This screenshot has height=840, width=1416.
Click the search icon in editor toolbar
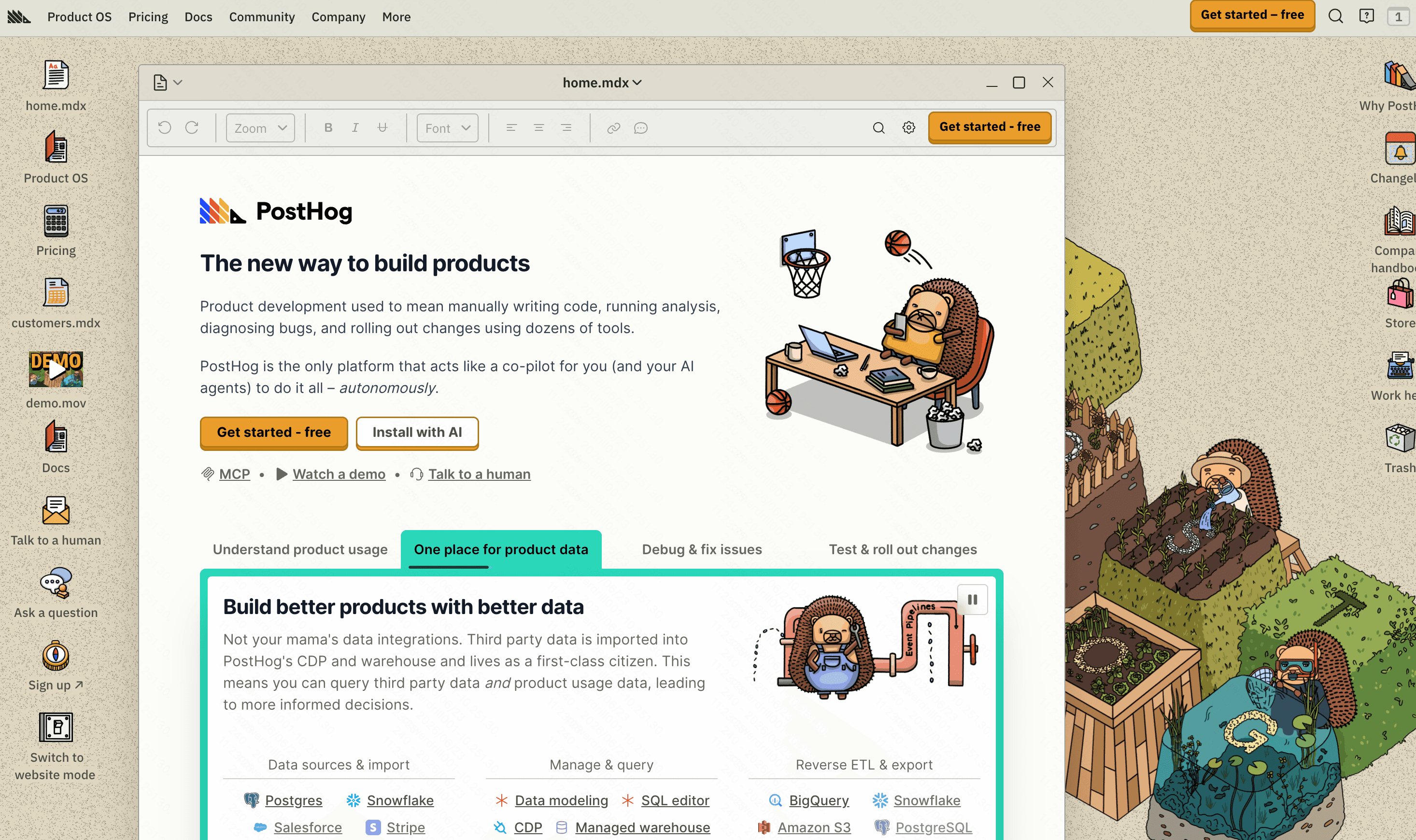point(878,128)
